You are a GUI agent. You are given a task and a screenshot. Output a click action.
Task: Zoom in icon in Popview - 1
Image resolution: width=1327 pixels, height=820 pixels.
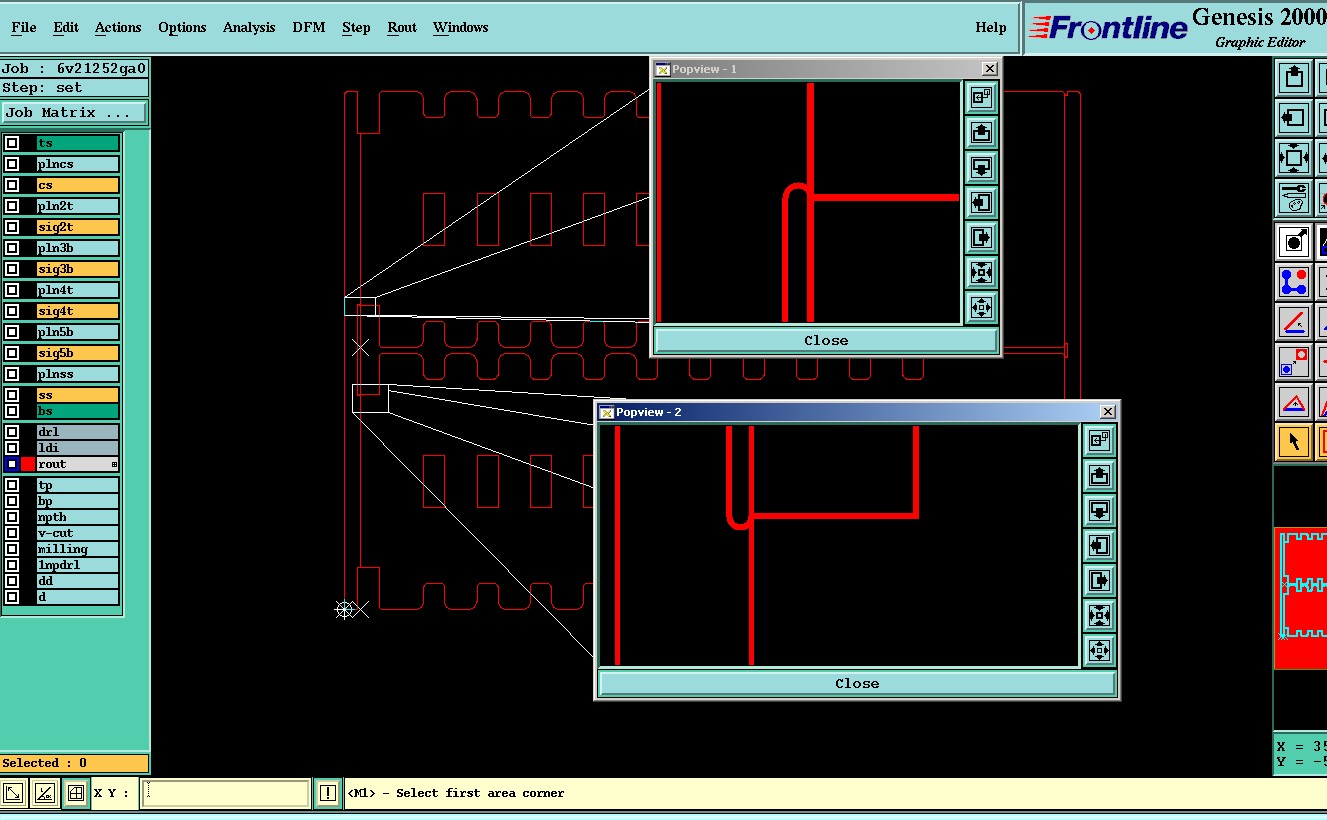pos(981,272)
